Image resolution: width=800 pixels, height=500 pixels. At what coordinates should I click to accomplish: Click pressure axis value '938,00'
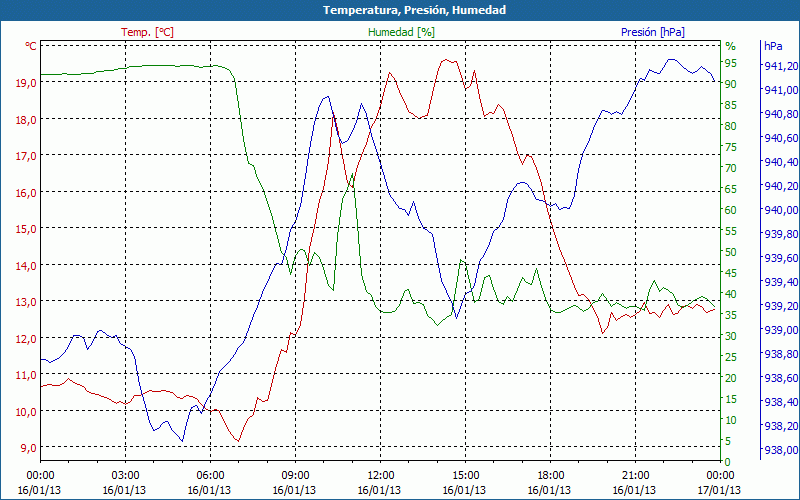pos(781,449)
